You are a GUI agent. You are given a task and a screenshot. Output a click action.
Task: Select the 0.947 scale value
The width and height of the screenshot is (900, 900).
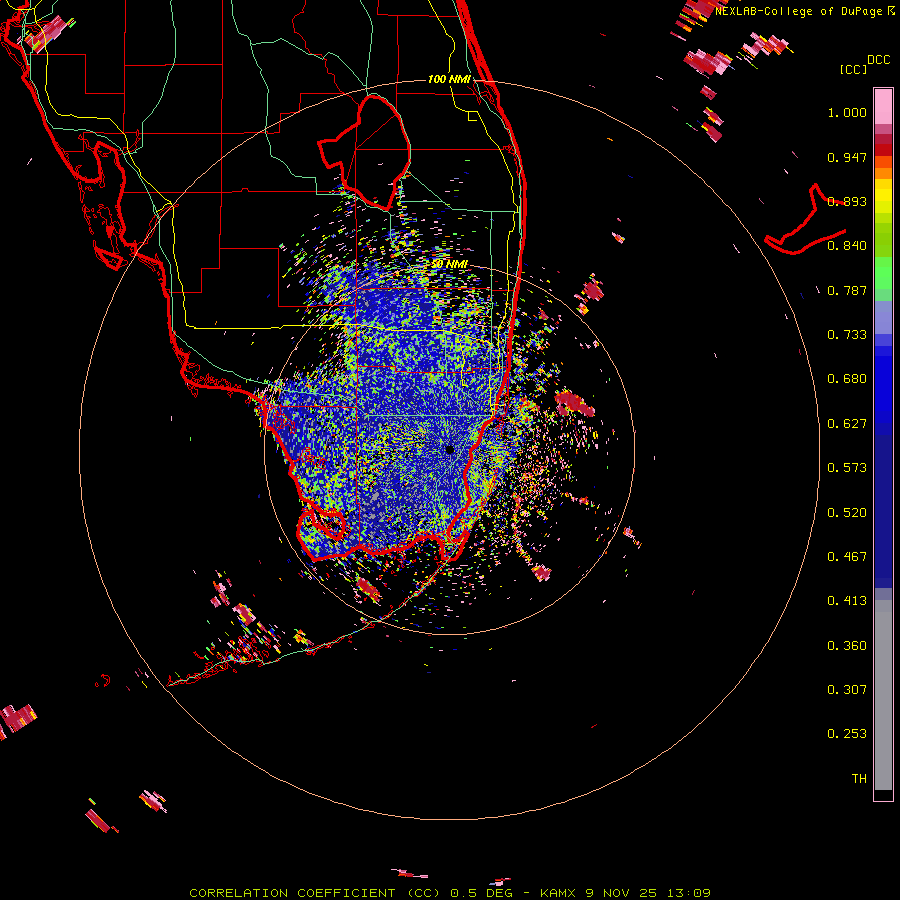click(847, 157)
